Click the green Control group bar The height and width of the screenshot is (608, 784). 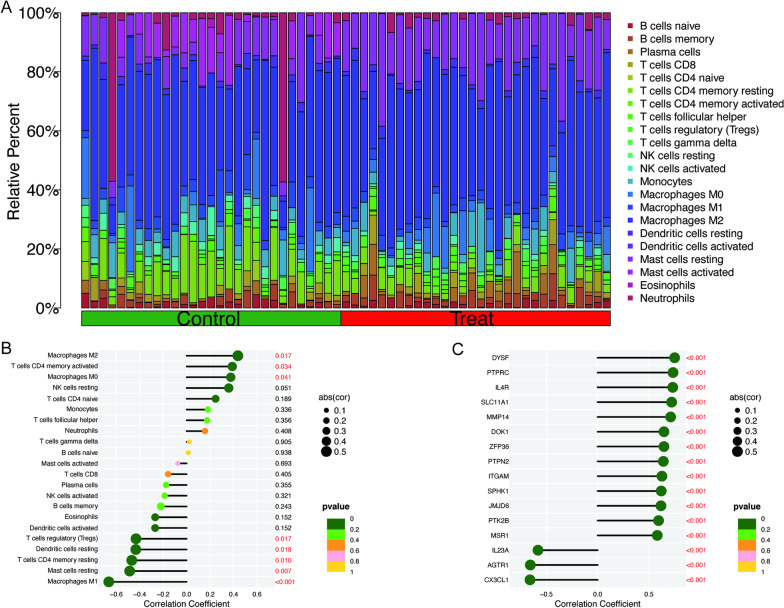pyautogui.click(x=210, y=319)
